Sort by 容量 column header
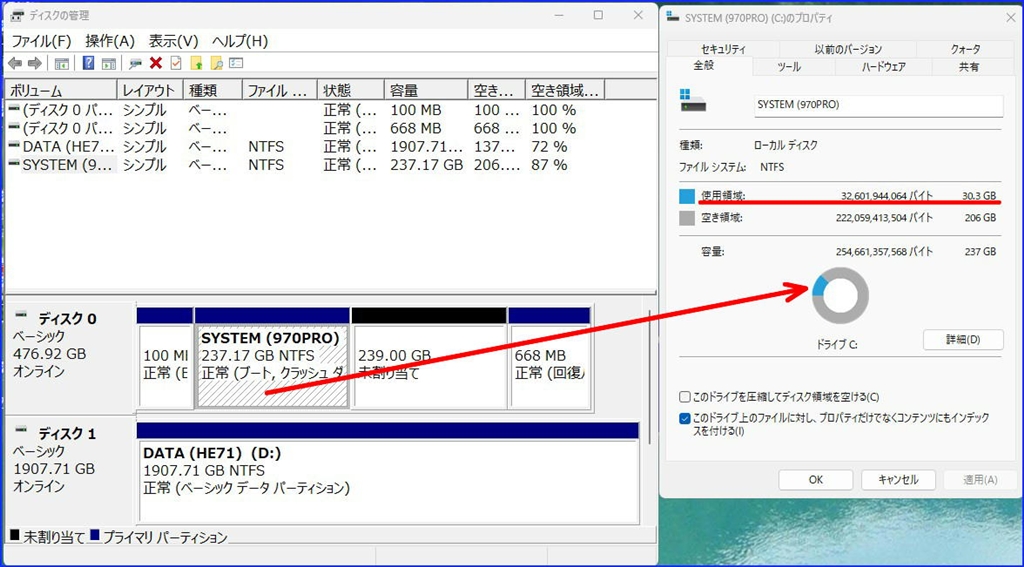The width and height of the screenshot is (1024, 567). [x=426, y=90]
